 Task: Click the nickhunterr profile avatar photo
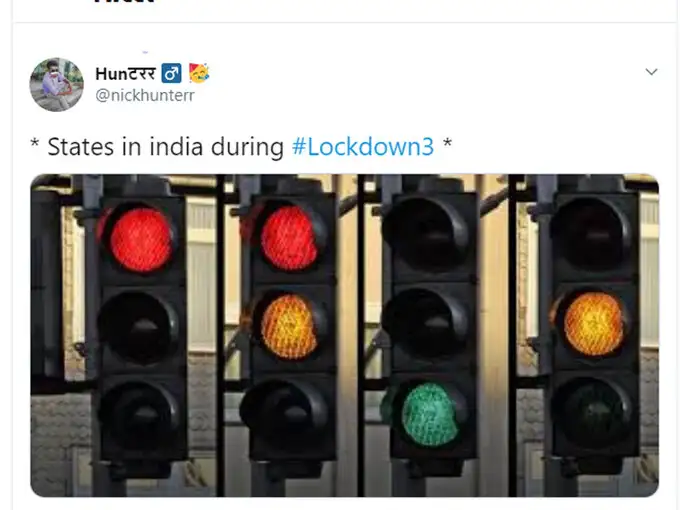[x=56, y=85]
